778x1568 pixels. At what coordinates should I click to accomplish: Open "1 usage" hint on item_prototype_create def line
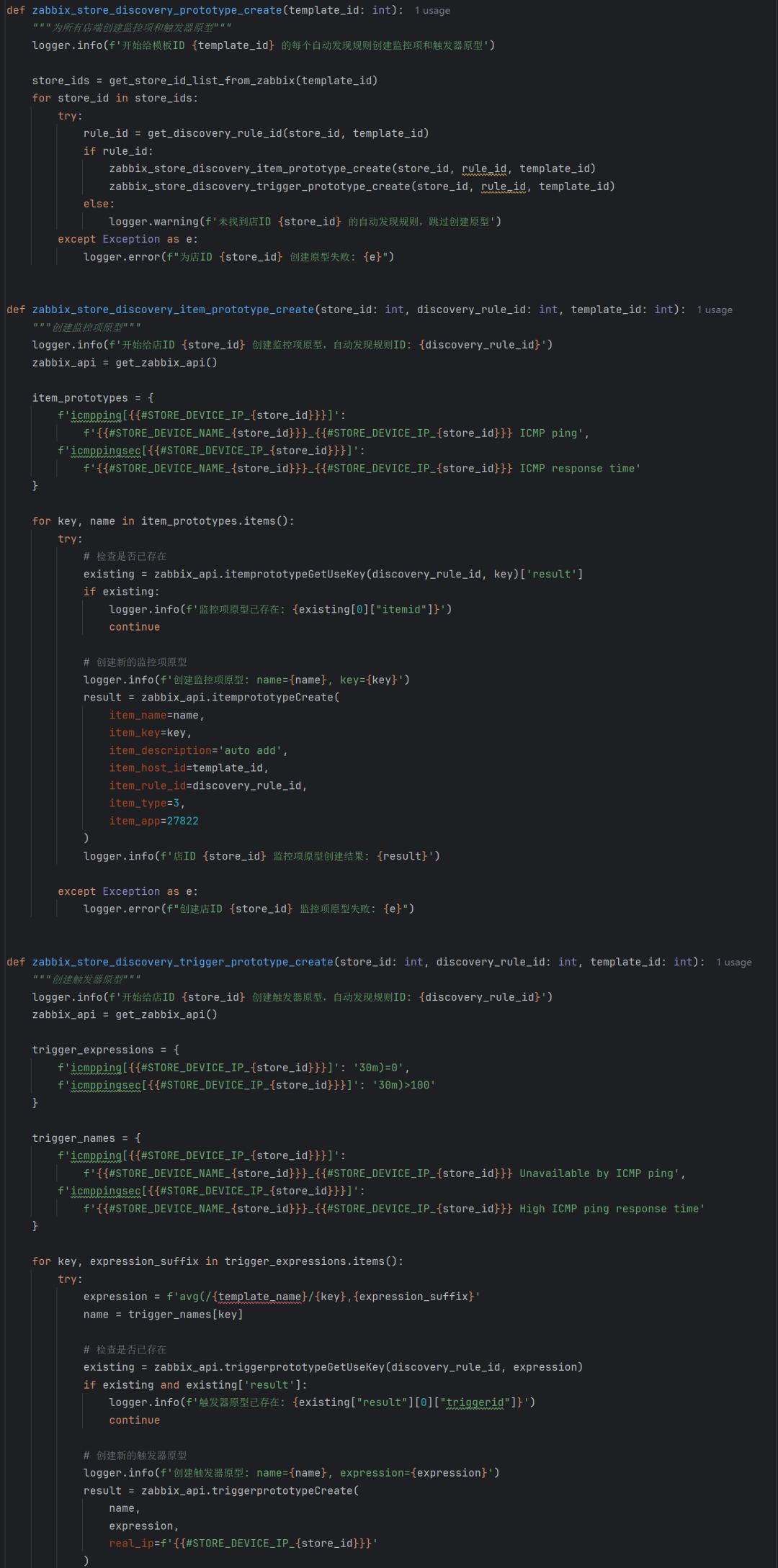coord(715,310)
